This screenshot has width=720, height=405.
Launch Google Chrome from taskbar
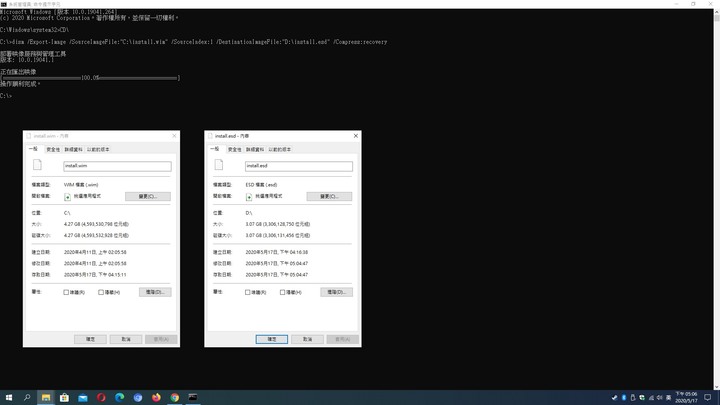174,398
